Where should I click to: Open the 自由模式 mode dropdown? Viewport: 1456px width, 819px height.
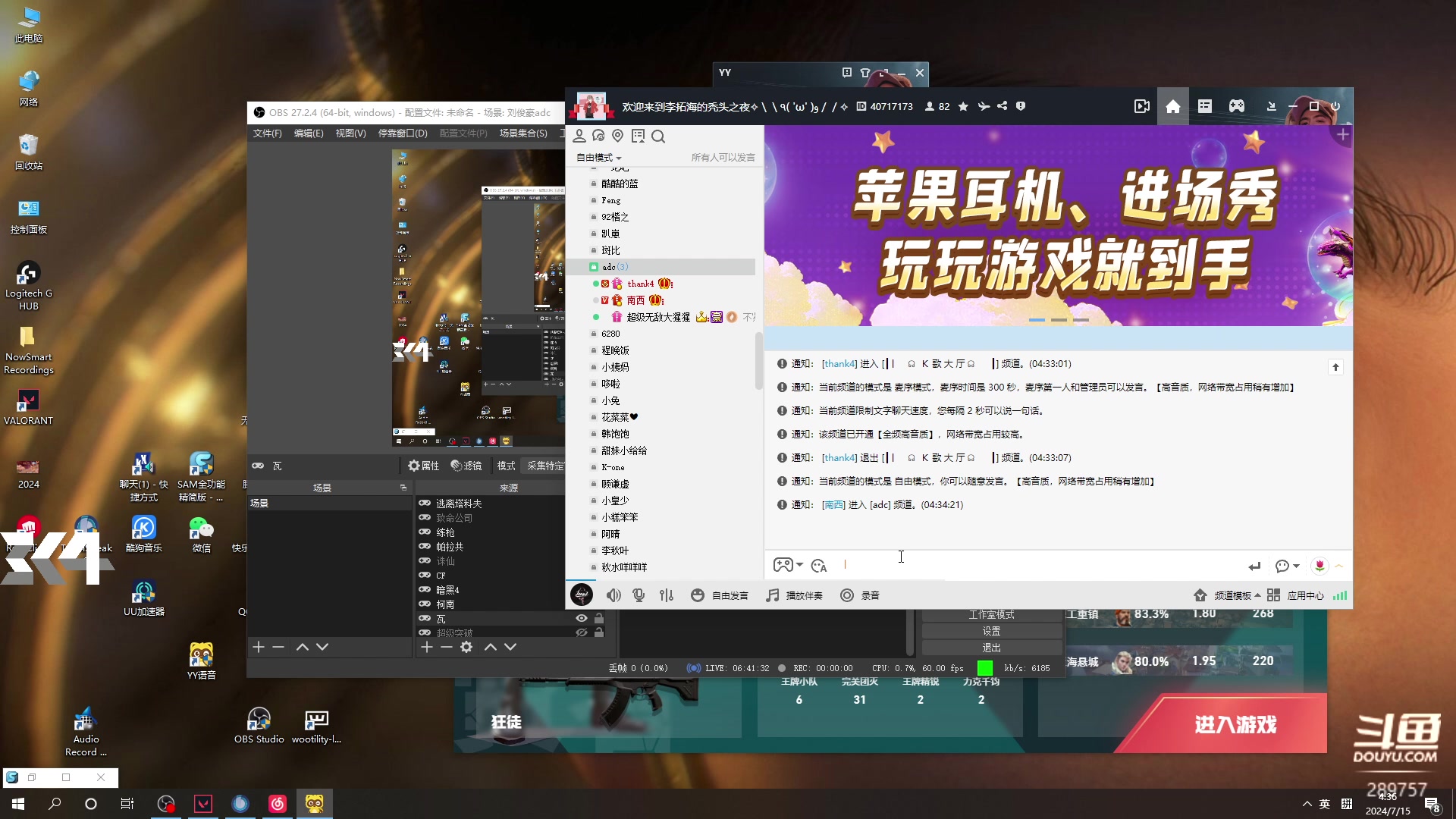pos(599,158)
